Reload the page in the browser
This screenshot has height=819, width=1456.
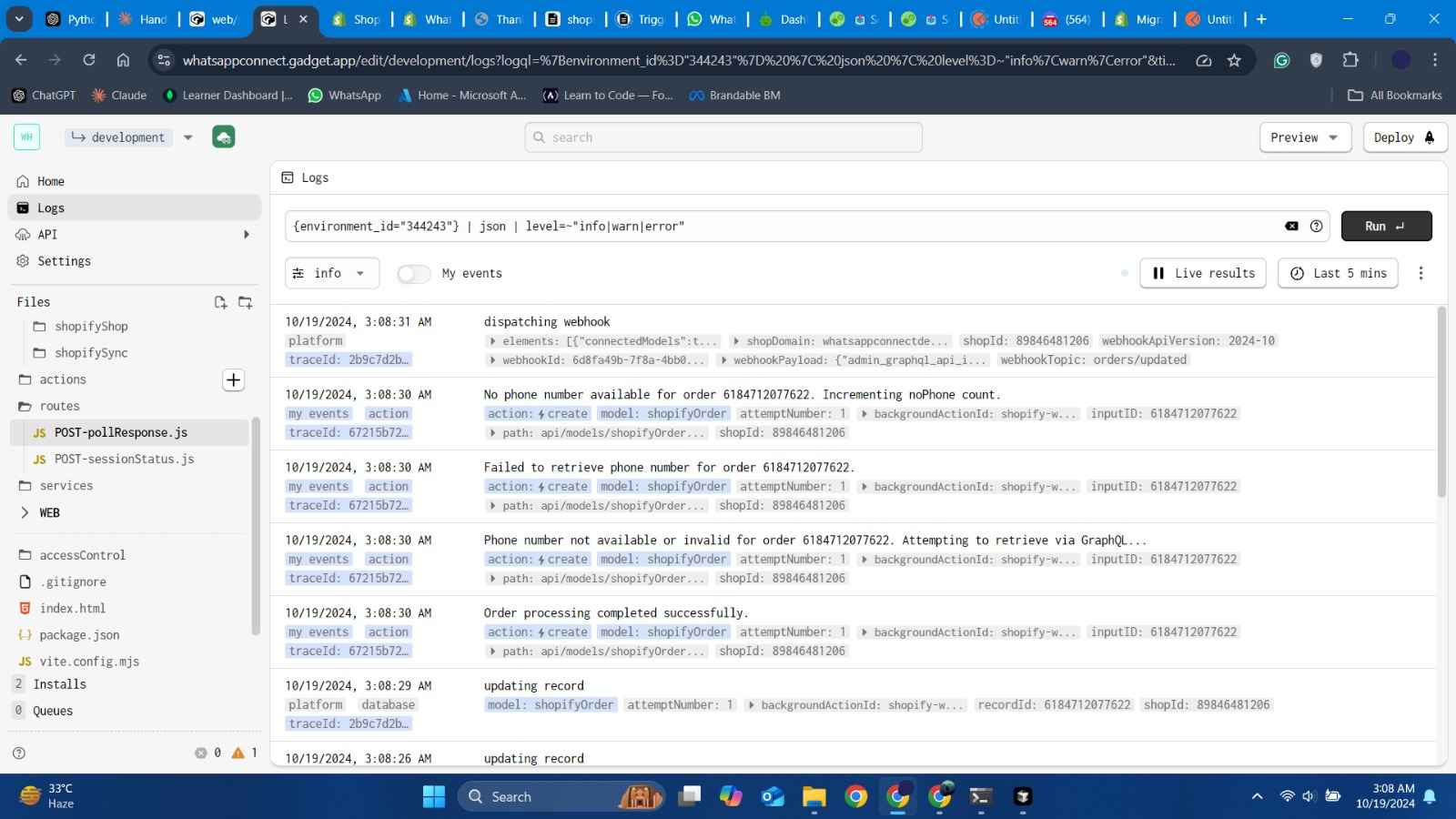tap(88, 60)
